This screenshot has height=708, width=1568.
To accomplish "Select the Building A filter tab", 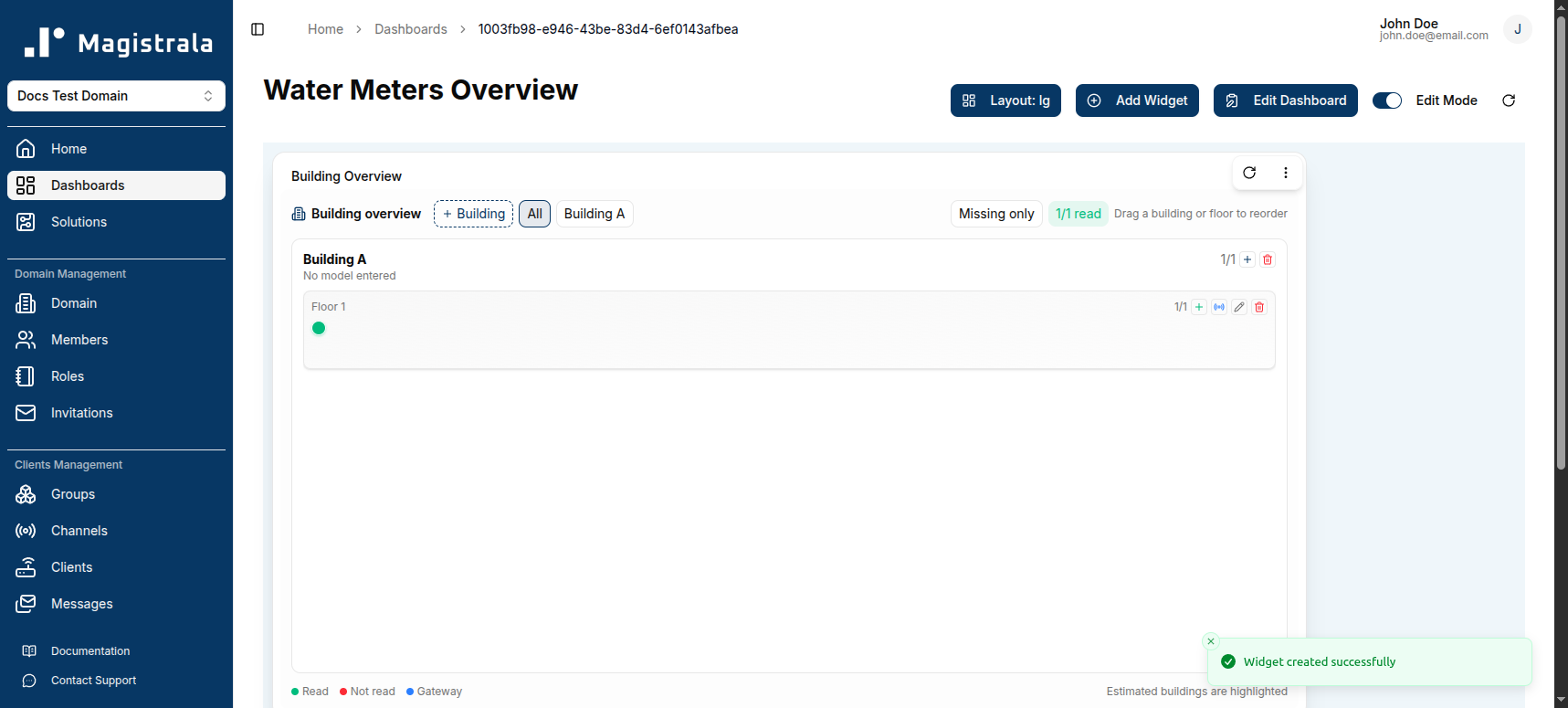I will 595,214.
